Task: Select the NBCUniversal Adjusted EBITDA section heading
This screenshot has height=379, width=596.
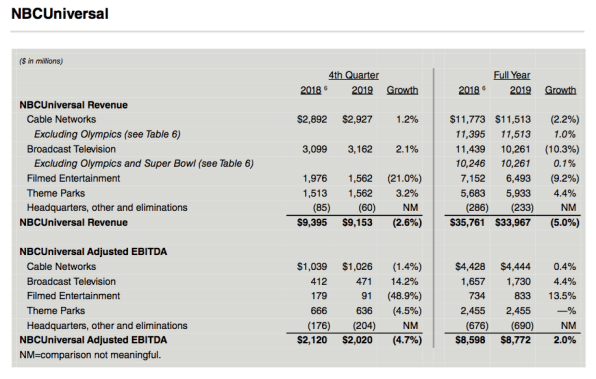Action: [93, 252]
